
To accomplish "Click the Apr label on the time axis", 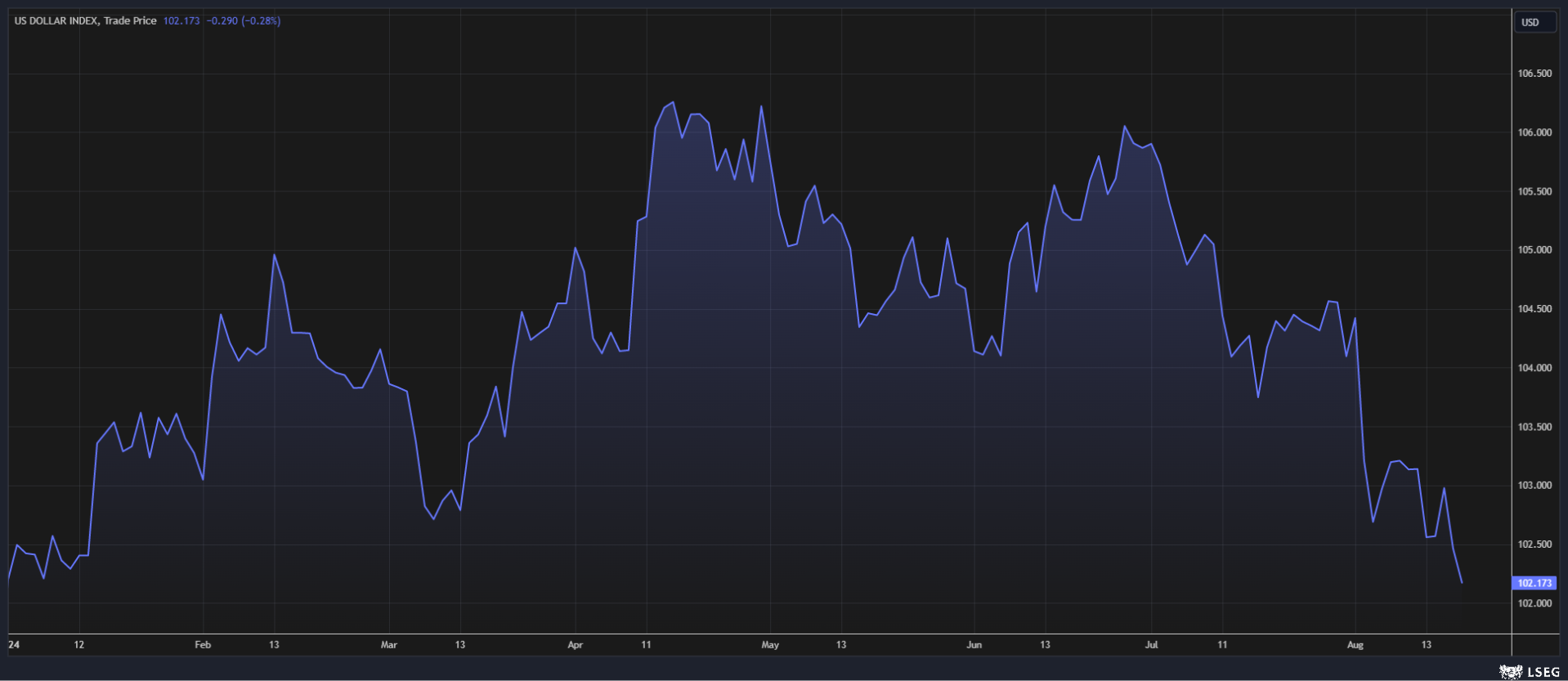I will coord(576,645).
